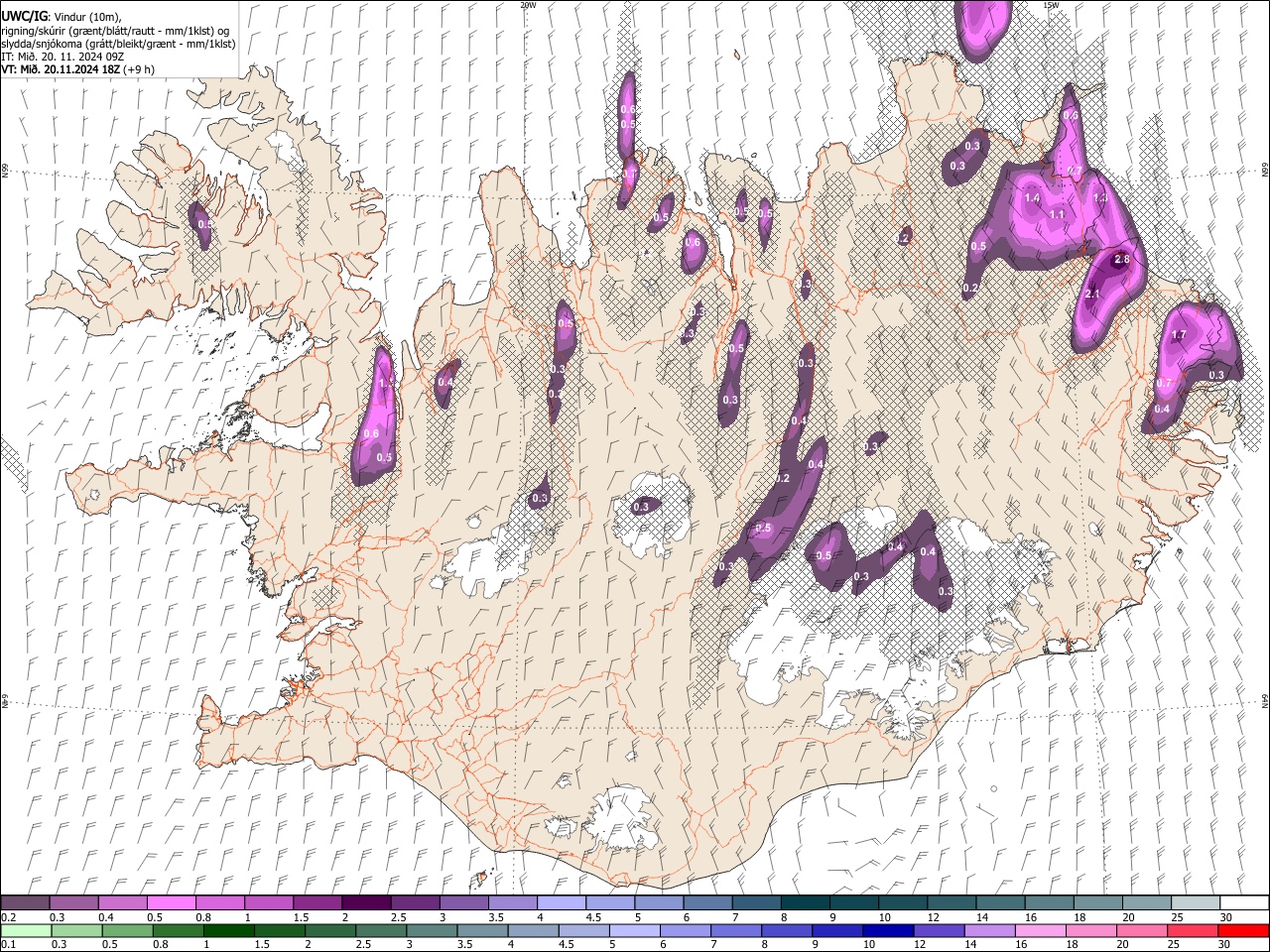Pick upper legend swatch between 1 and 1.5
This screenshot has width=1270, height=952.
(x=268, y=903)
